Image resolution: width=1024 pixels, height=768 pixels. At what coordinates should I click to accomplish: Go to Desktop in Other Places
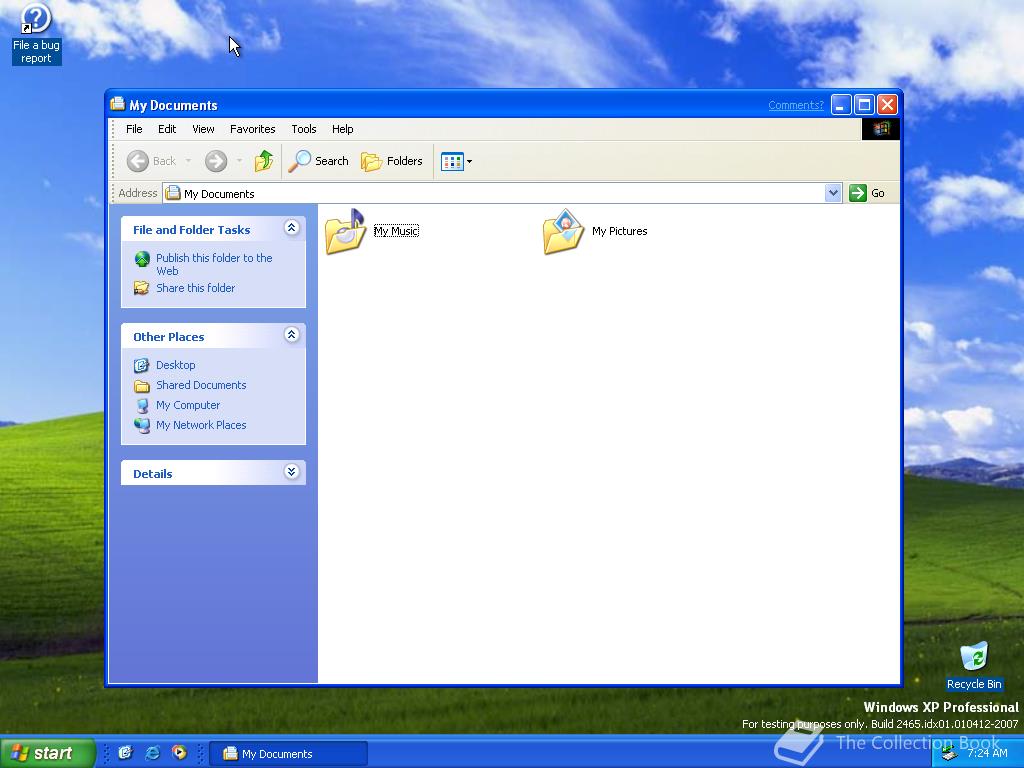(175, 365)
